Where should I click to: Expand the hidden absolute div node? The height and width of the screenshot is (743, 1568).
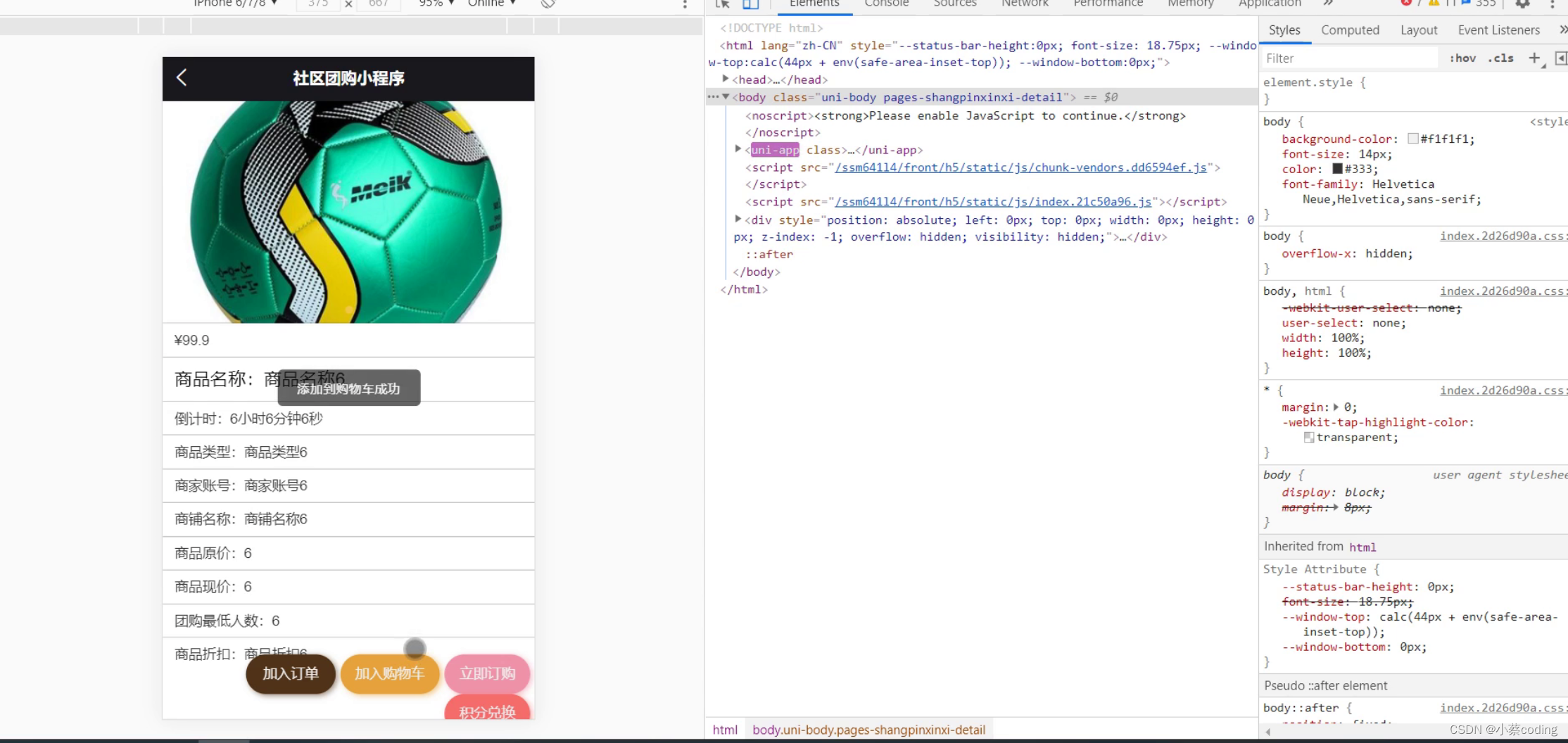click(738, 219)
